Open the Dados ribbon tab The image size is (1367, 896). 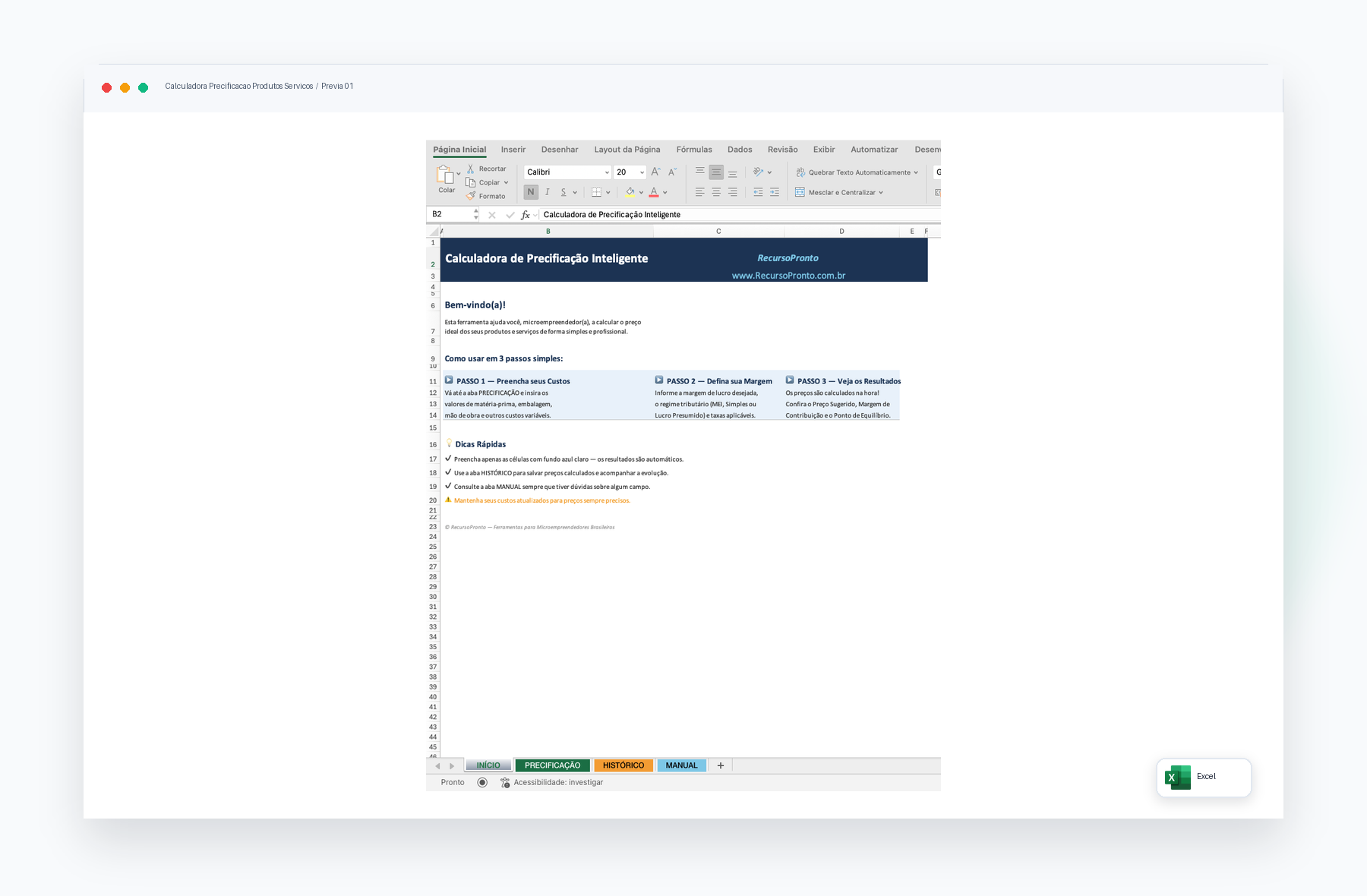[x=740, y=150]
